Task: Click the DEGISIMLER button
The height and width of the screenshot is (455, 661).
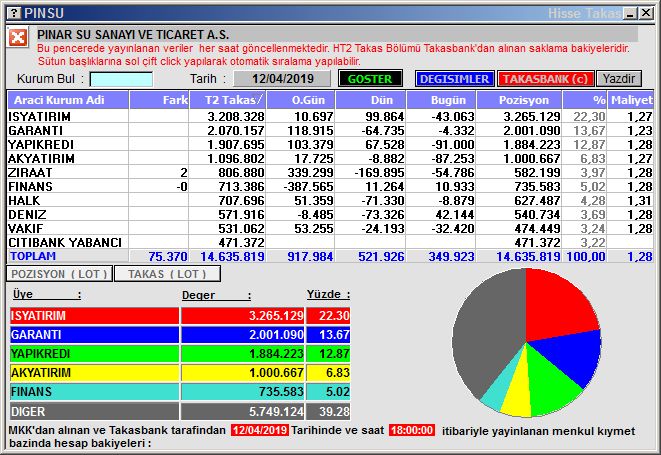Action: [454, 79]
